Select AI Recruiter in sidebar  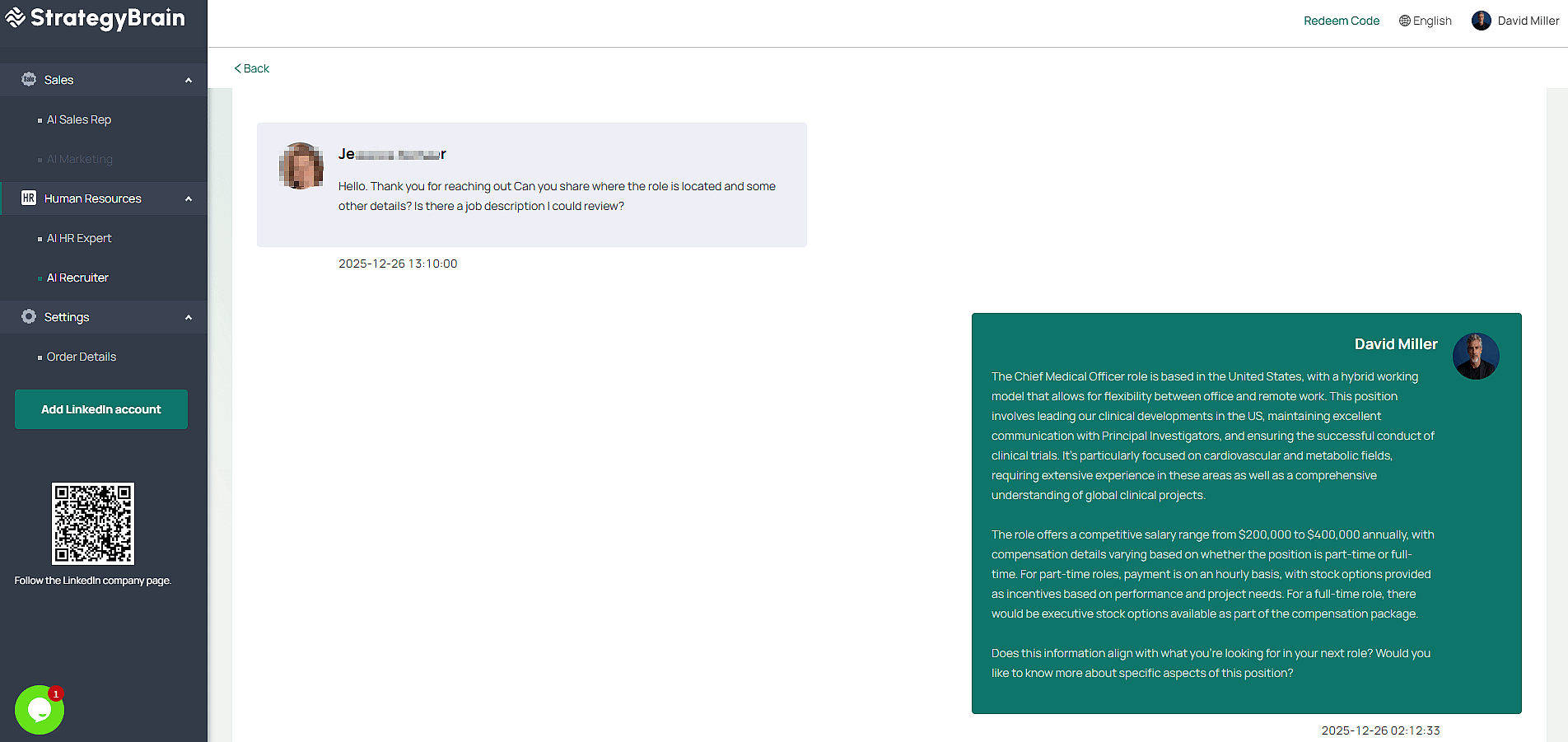coord(77,278)
